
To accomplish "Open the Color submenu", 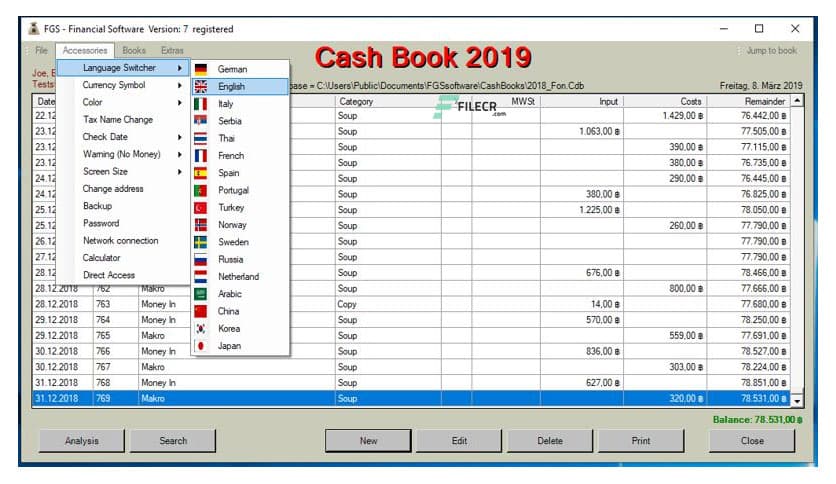I will [x=93, y=102].
